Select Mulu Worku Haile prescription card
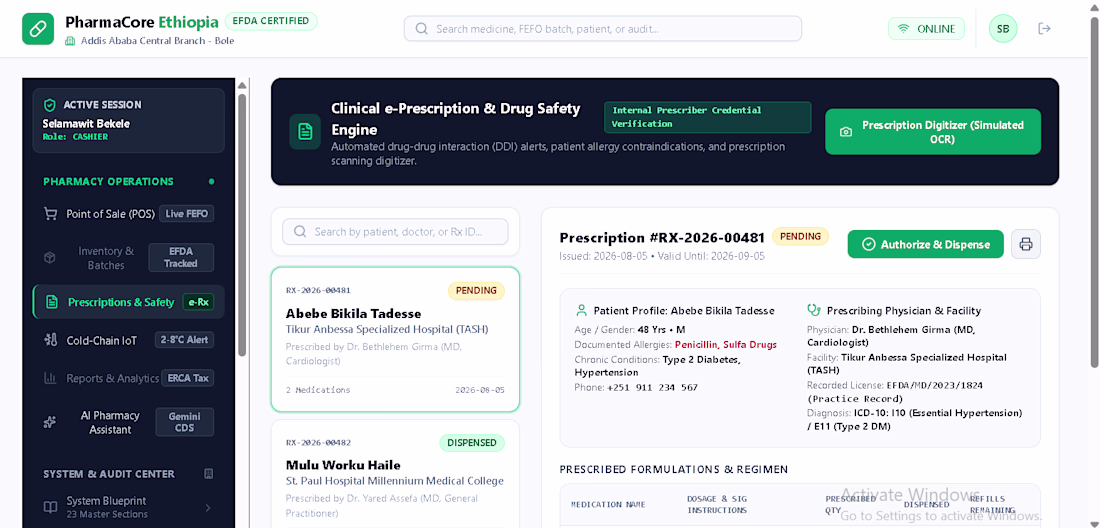This screenshot has width=1100, height=528. point(395,473)
